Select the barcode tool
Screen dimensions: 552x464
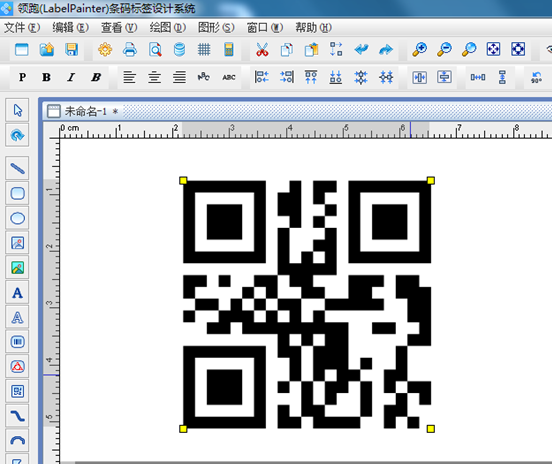click(17, 342)
